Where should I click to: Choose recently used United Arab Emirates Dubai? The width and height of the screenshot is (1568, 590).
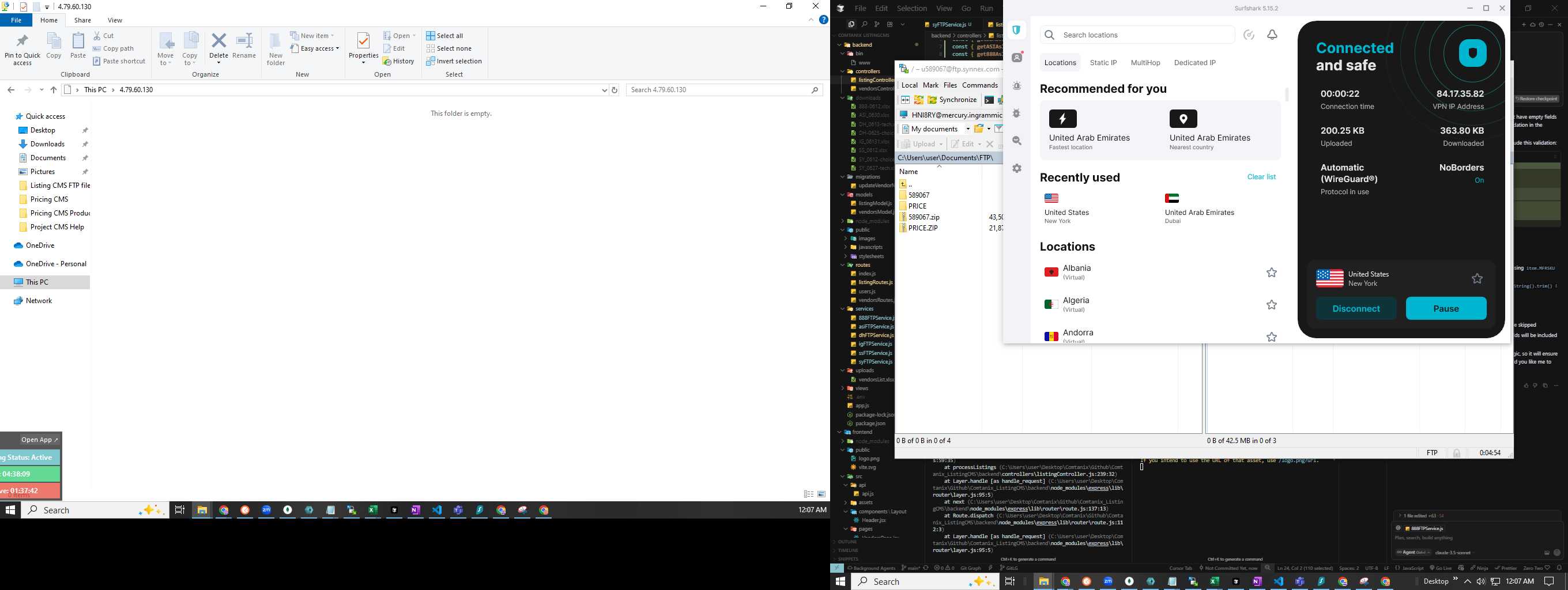(1199, 209)
